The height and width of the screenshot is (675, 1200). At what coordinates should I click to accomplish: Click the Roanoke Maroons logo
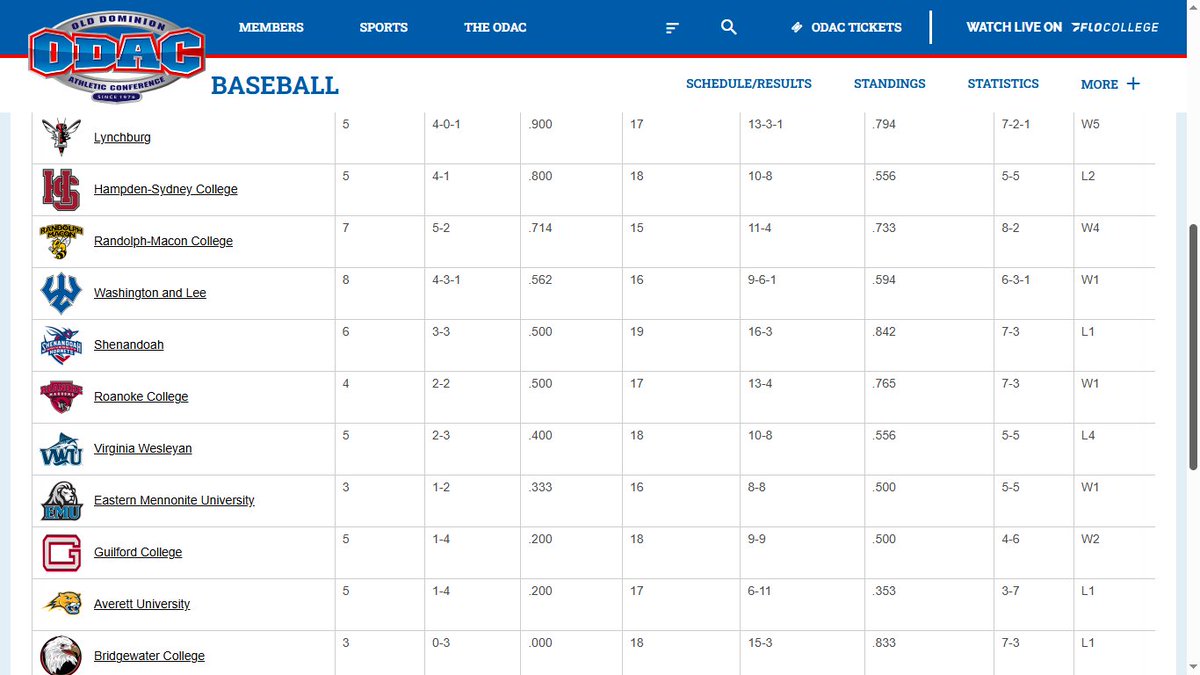tap(61, 397)
